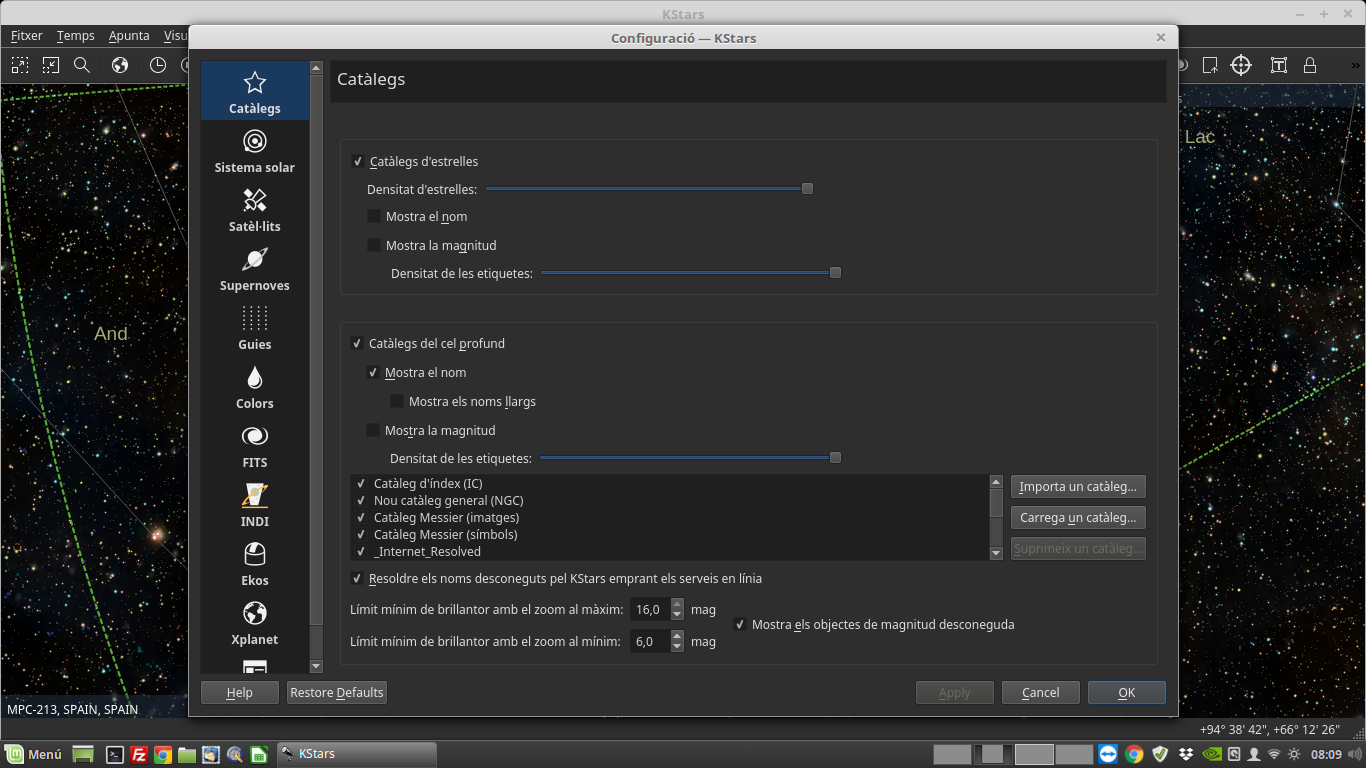Click the 'Importa un catàleg...' button

click(x=1078, y=487)
